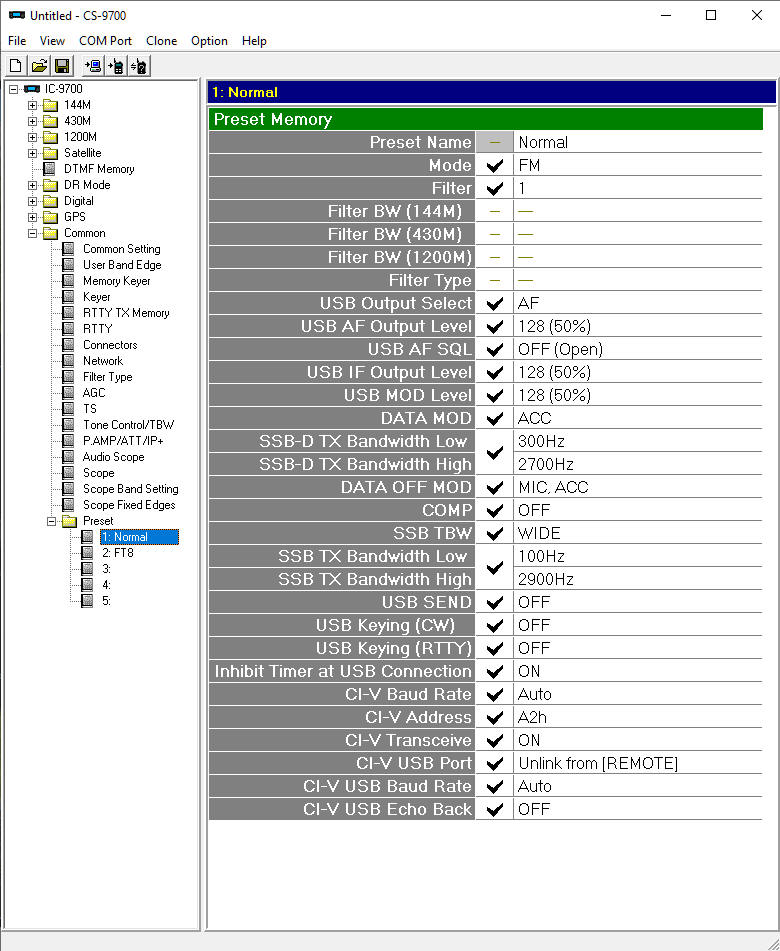Screen dimensions: 780x951
Task: Open the Option menu
Action: [209, 41]
